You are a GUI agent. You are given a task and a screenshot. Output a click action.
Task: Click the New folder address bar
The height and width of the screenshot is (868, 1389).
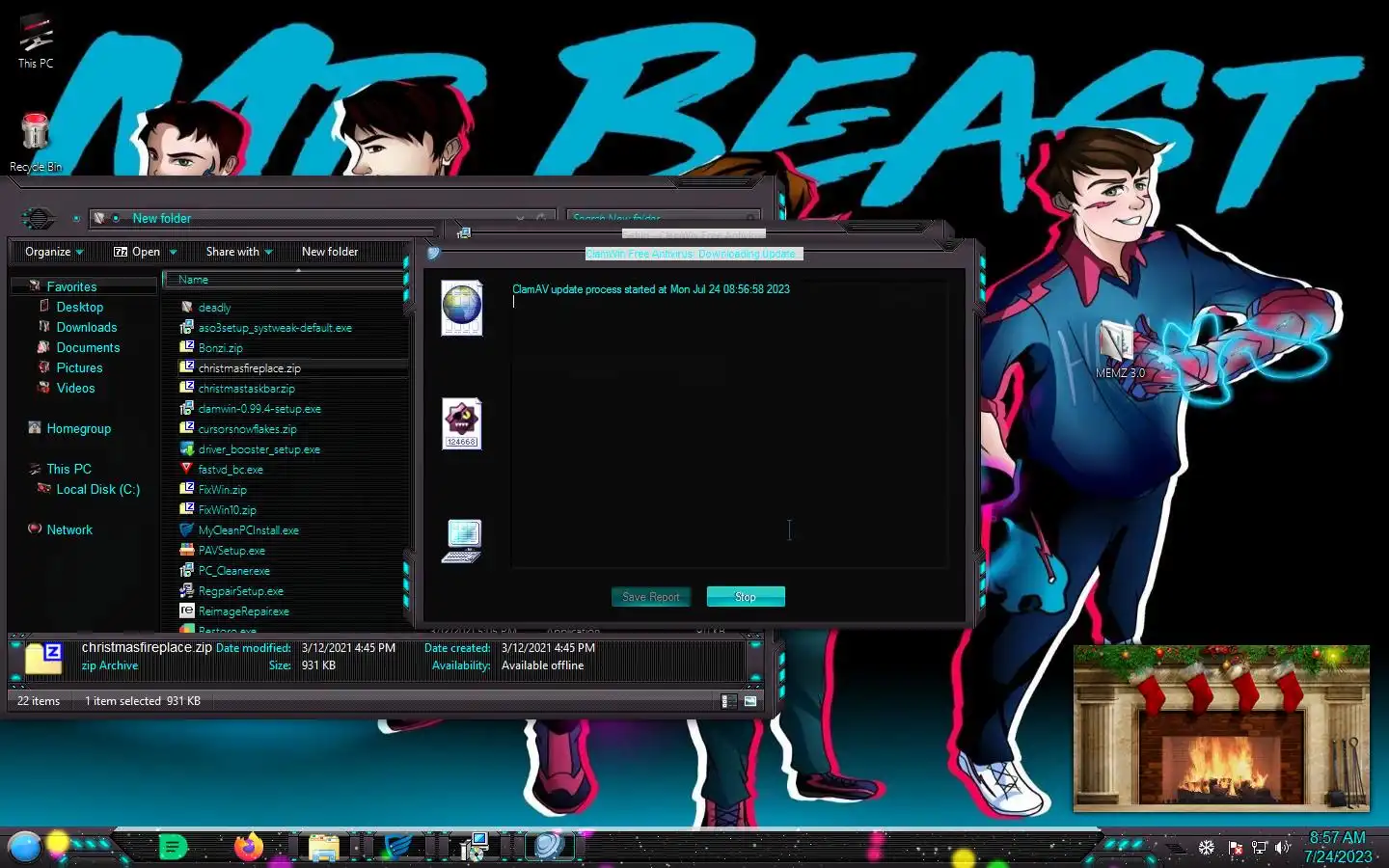(323, 219)
